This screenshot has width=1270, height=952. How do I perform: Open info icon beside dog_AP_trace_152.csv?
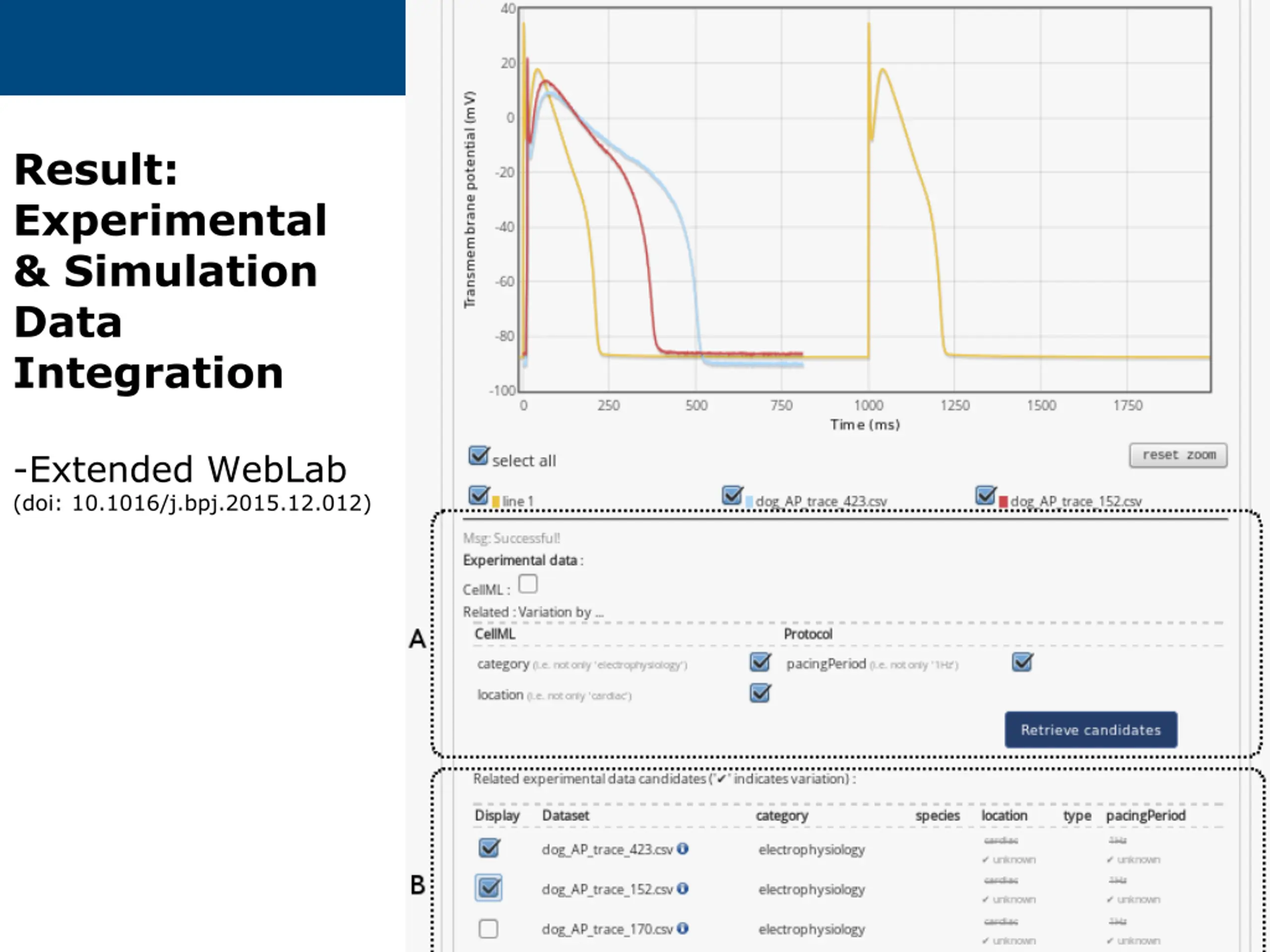click(683, 889)
